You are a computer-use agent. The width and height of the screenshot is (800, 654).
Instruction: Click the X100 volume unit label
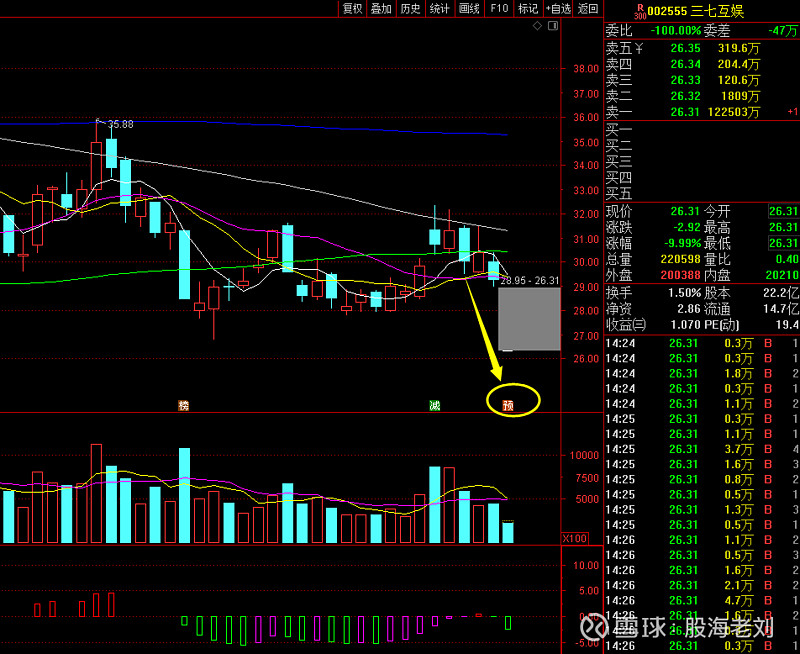[x=575, y=539]
